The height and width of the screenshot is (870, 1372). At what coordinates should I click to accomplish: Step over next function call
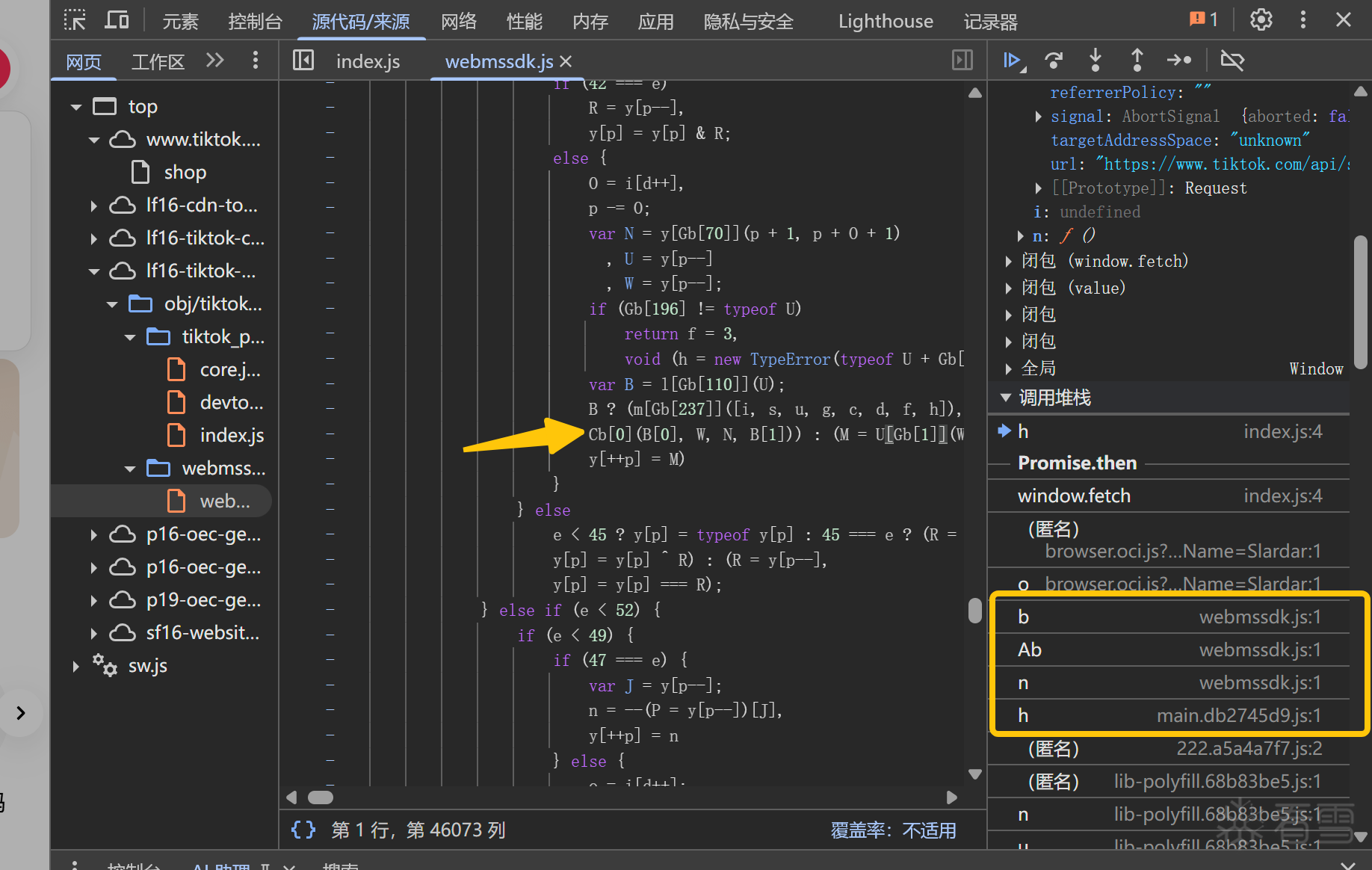click(1054, 61)
